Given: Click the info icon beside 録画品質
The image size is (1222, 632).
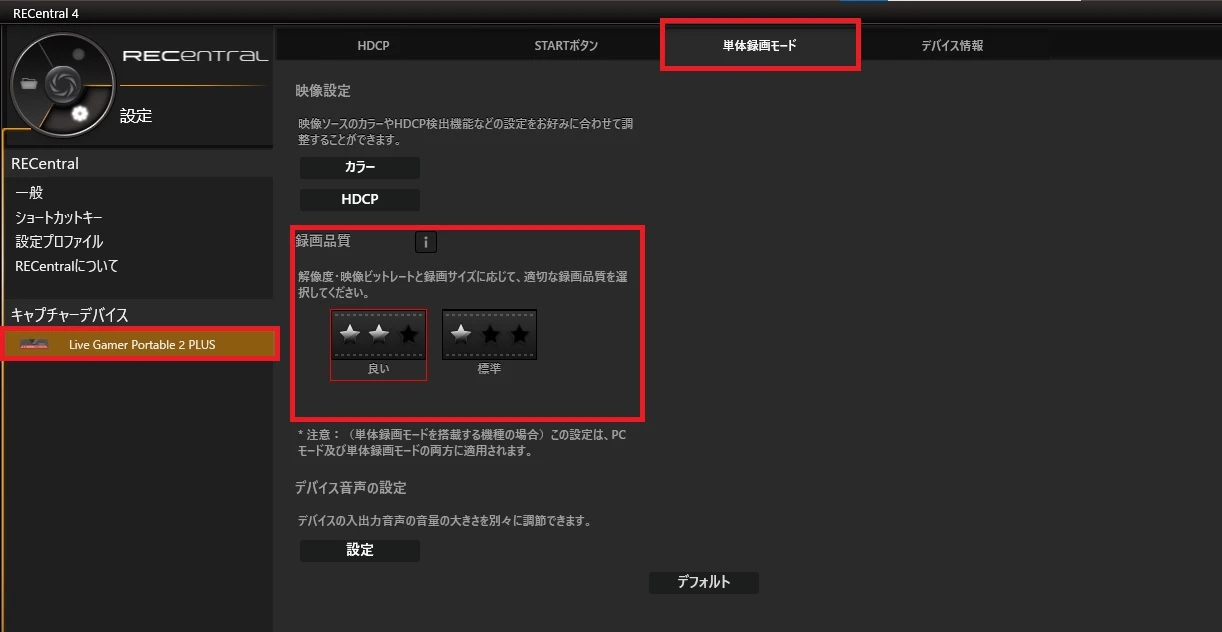Looking at the screenshot, I should (x=425, y=242).
